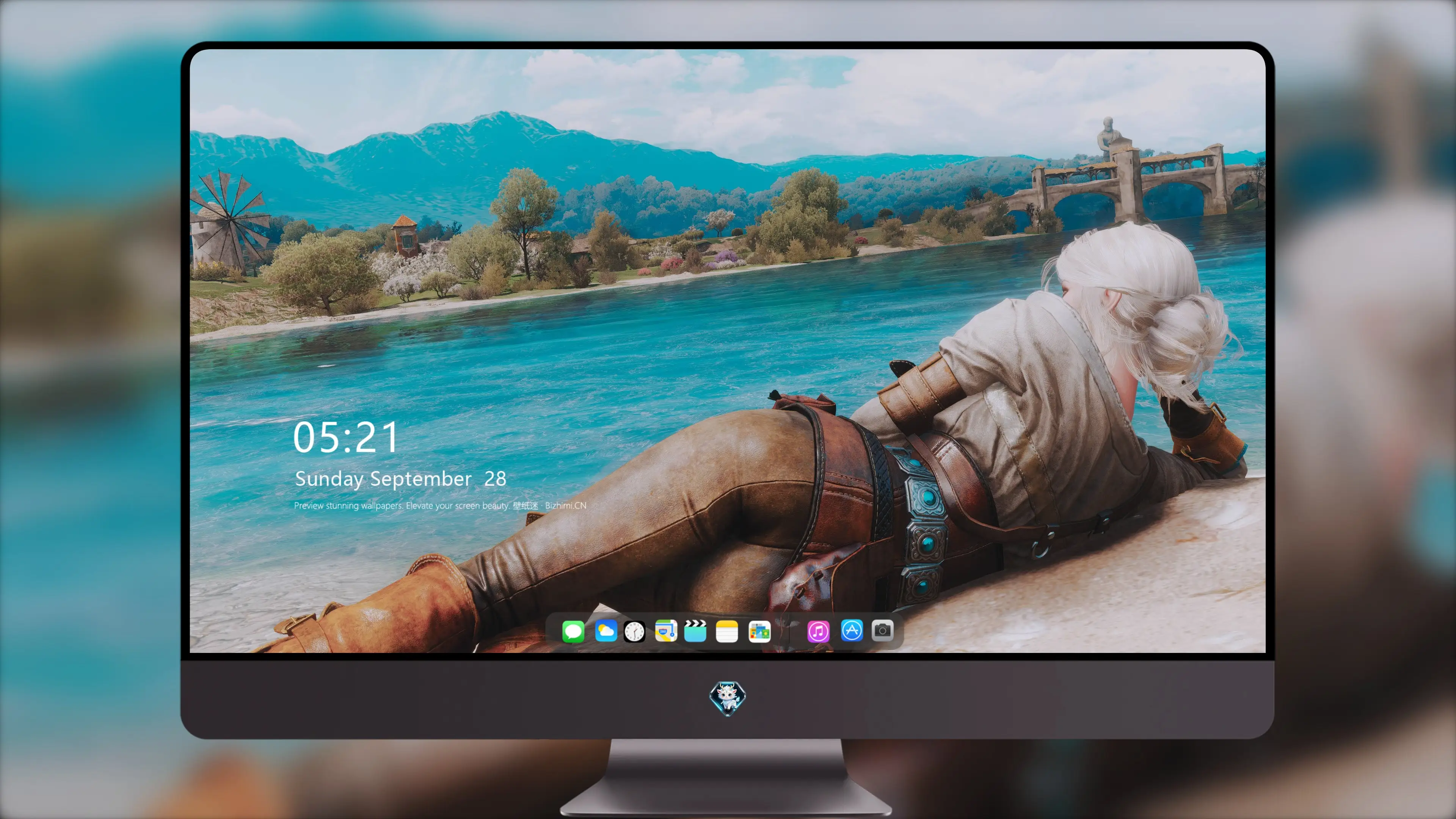1456x819 pixels.
Task: Open the Weather app in the dock
Action: 606,631
